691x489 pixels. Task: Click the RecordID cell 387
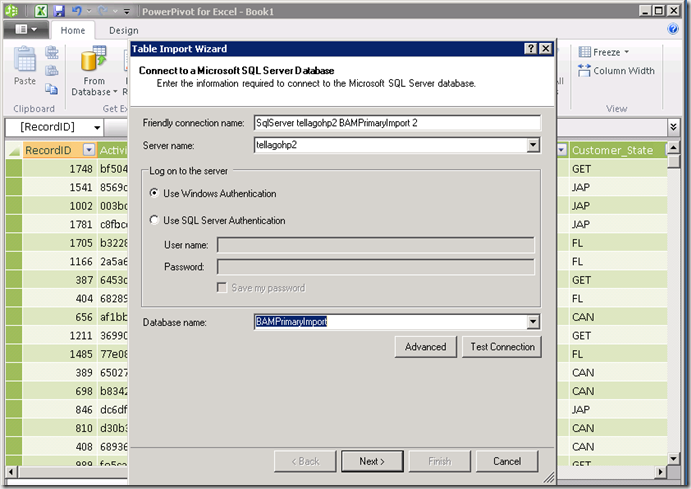coord(59,280)
